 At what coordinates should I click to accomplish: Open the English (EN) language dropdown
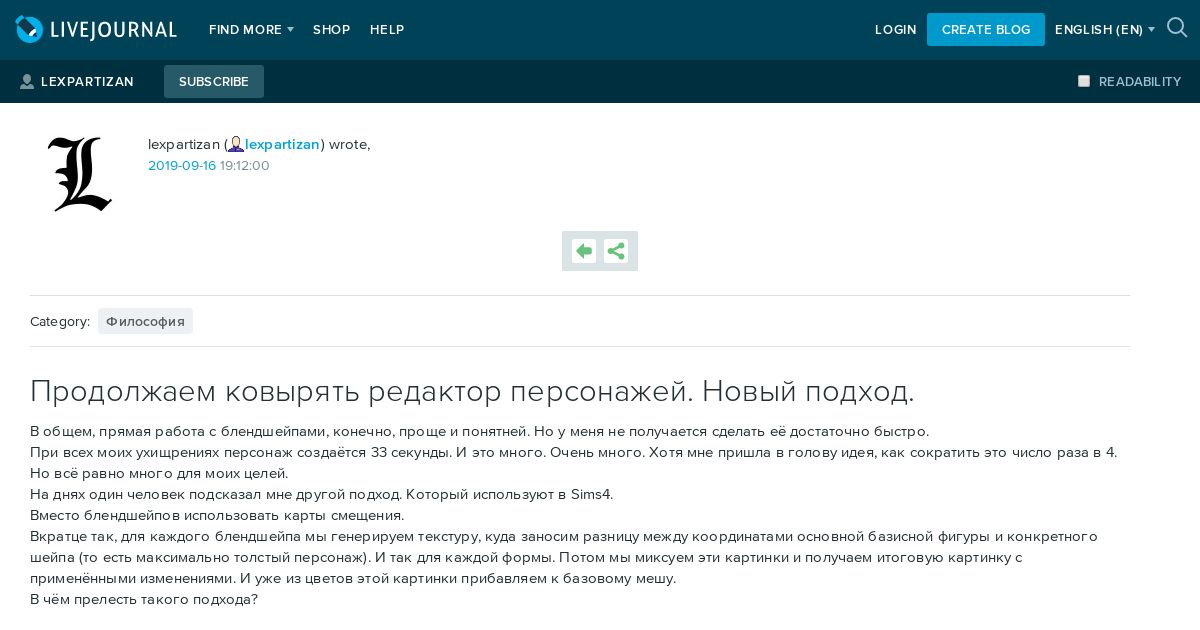click(1105, 30)
